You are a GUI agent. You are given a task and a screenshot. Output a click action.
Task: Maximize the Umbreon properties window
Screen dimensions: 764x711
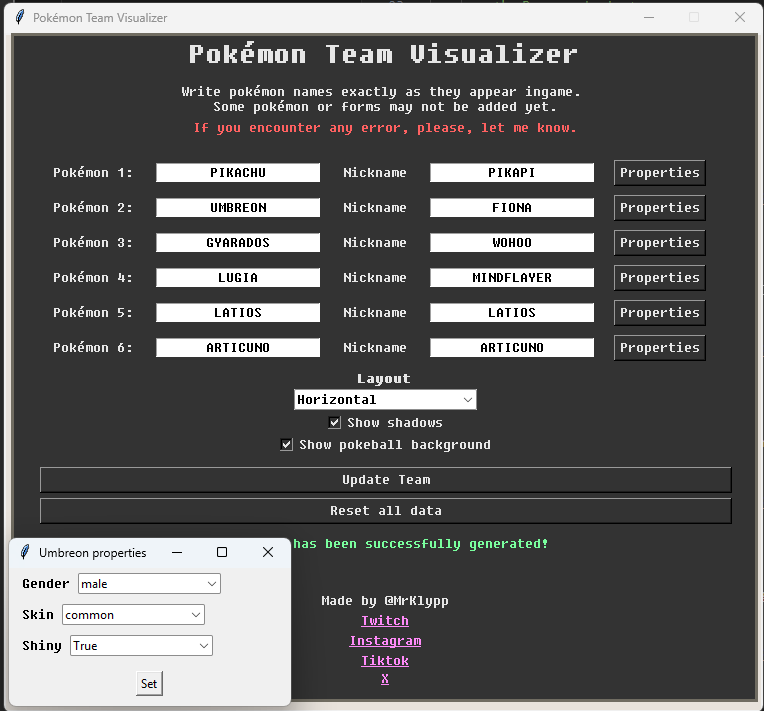tap(222, 552)
